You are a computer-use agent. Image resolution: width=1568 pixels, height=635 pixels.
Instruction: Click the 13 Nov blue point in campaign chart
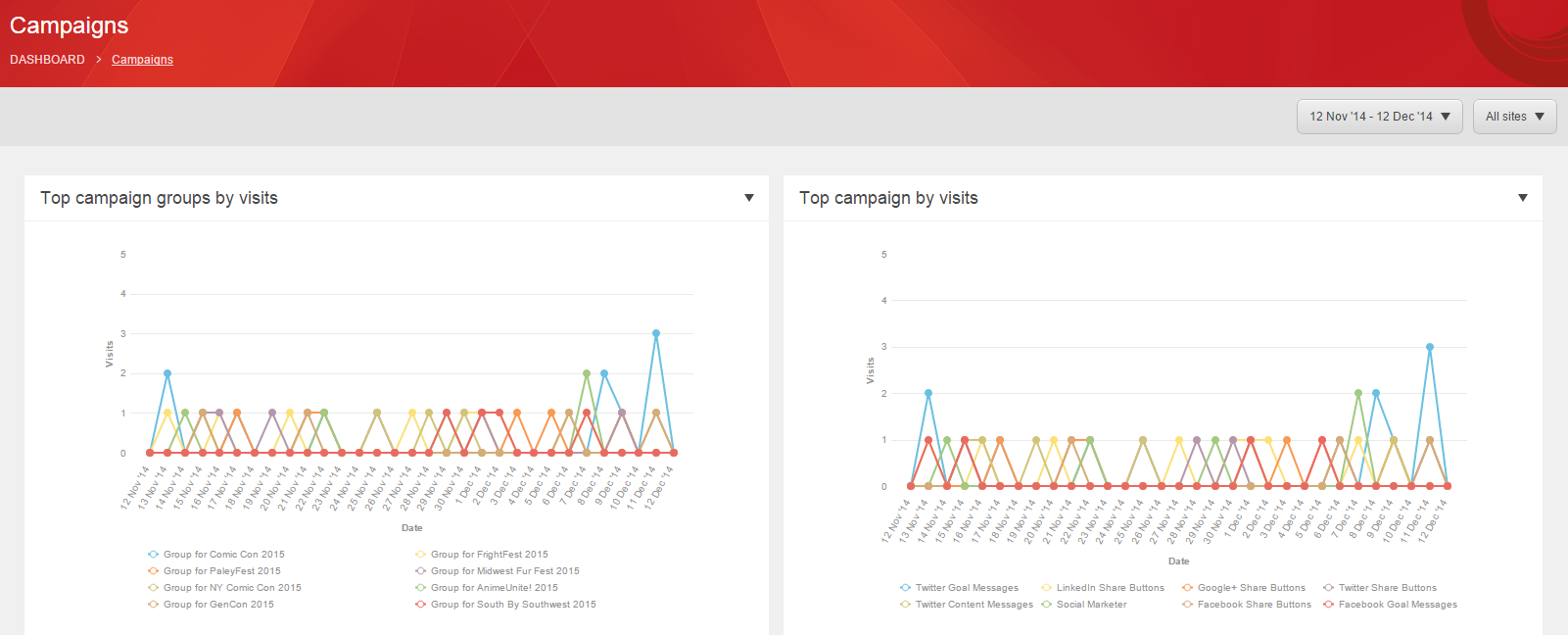pyautogui.click(x=928, y=393)
